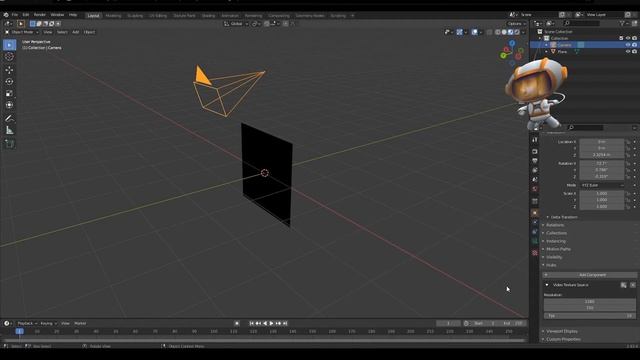Play the animation in reverse
640x360 pixels.
[x=265, y=323]
